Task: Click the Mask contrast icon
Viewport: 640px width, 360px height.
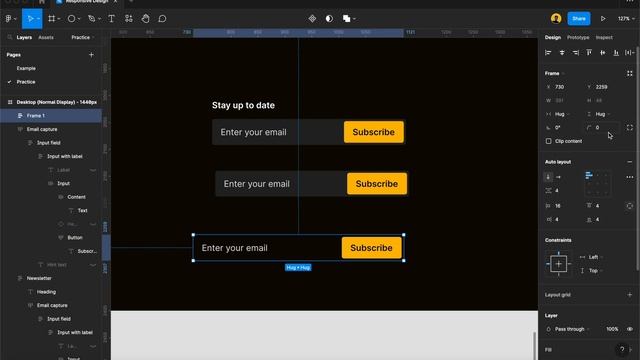Action: 329,19
